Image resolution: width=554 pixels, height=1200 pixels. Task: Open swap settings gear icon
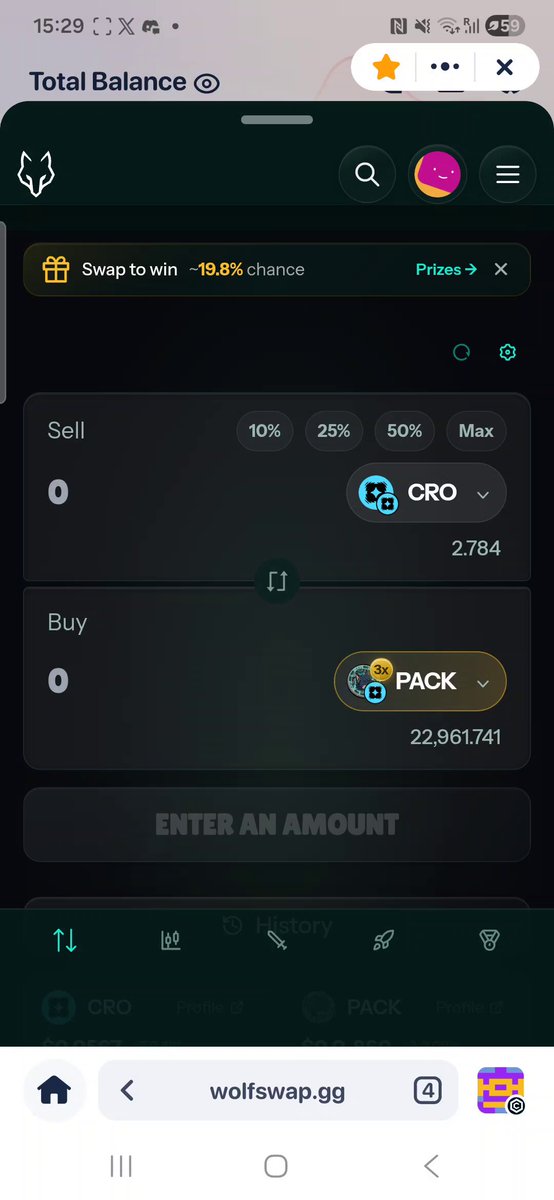(507, 352)
